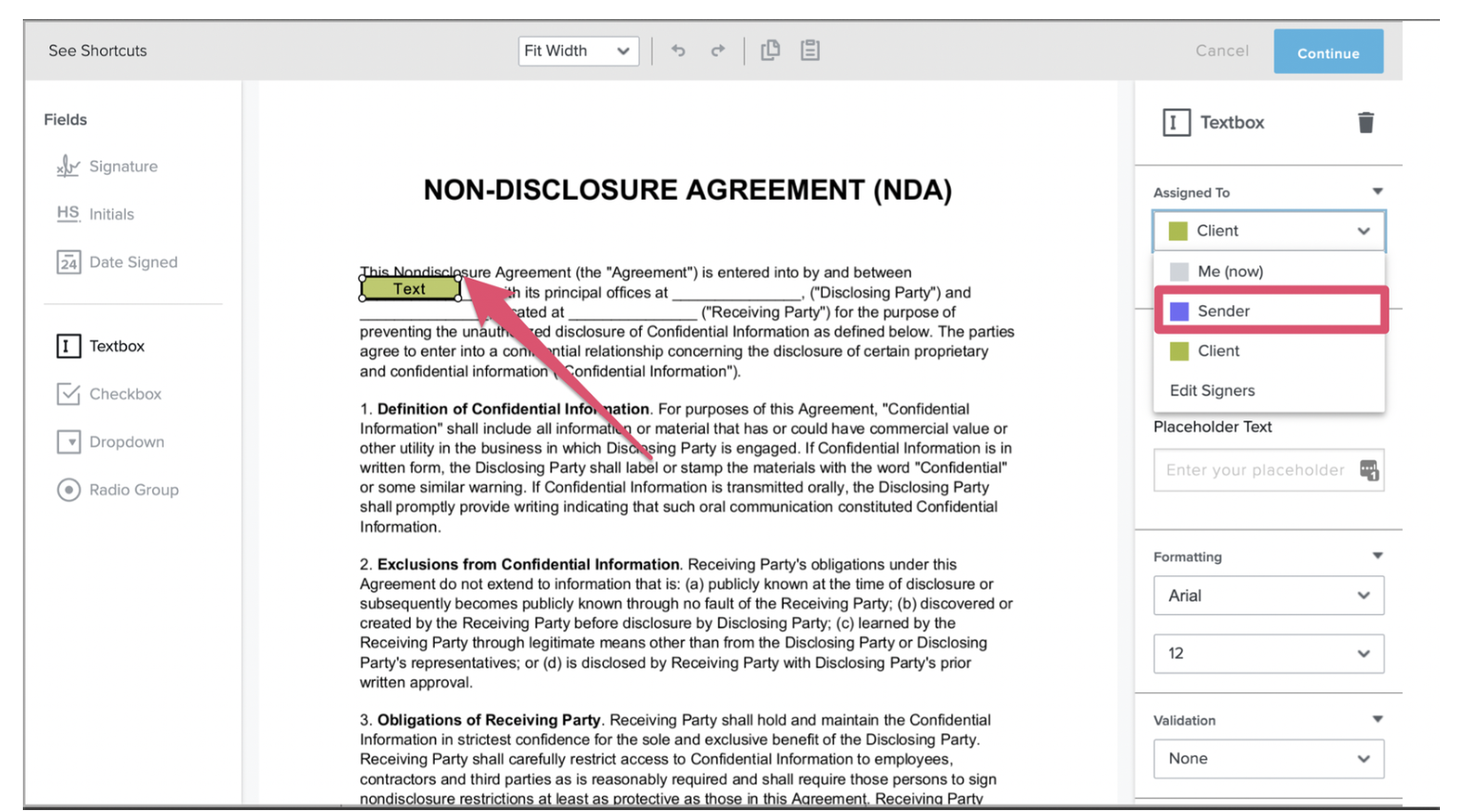The image size is (1478, 812).
Task: Click the gray Me (now) color swatch
Action: [1179, 272]
